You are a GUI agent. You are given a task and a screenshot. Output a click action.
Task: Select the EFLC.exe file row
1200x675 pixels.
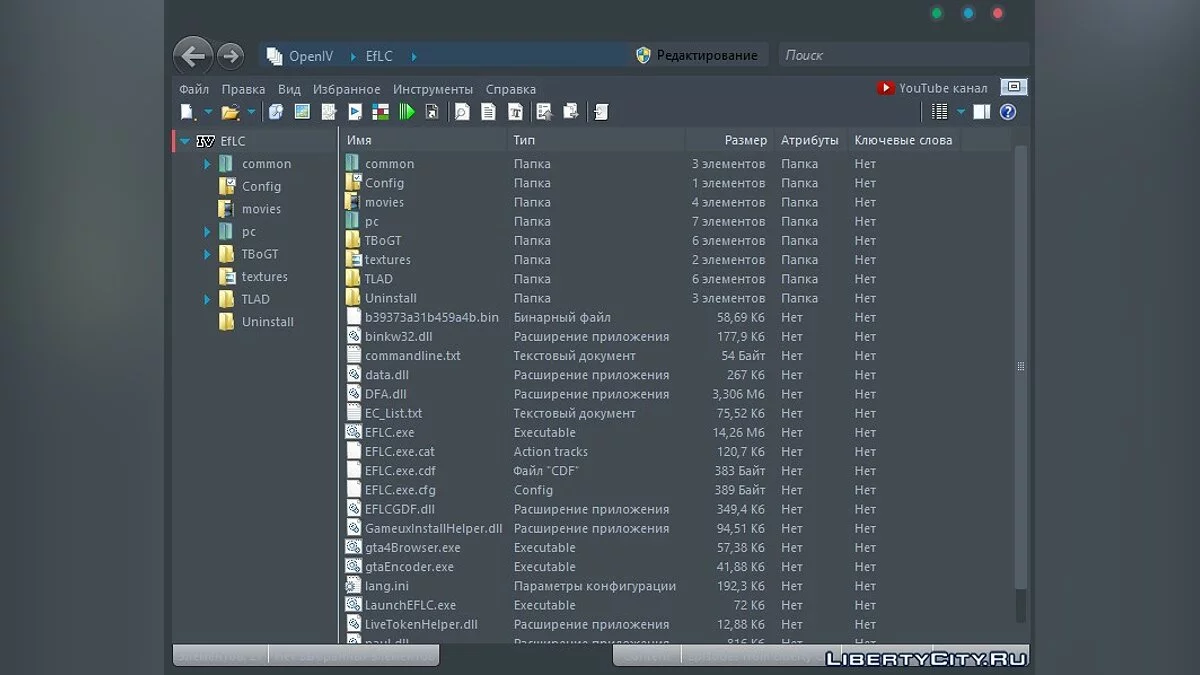[x=389, y=432]
